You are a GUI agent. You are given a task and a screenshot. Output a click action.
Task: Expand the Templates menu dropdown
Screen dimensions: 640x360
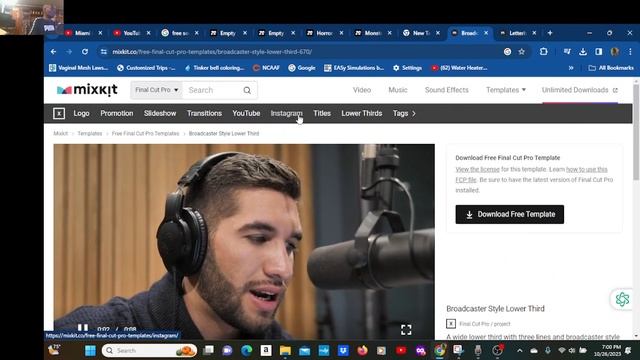coord(506,90)
